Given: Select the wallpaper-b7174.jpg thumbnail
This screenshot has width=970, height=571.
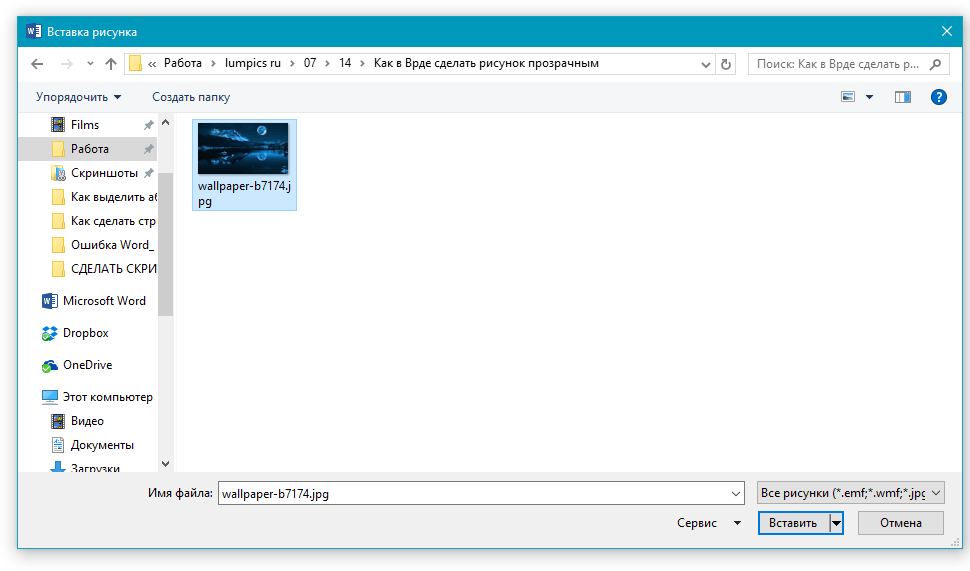Looking at the screenshot, I should tap(243, 149).
